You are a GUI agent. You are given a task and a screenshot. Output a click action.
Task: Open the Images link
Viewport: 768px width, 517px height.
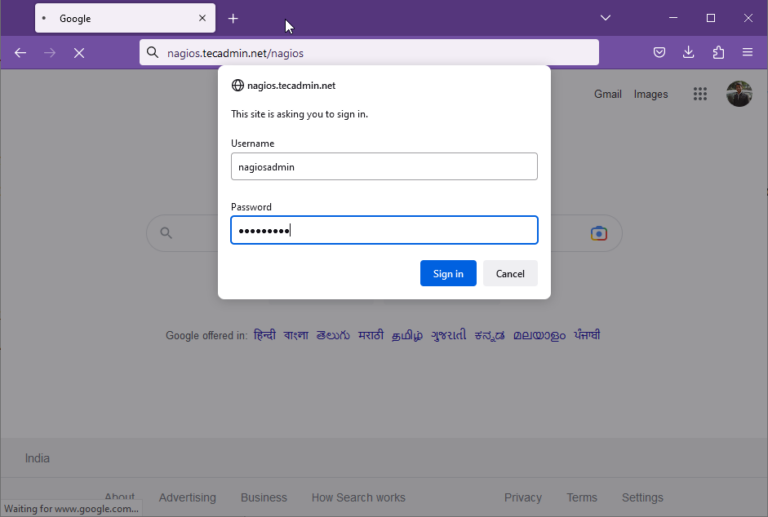tap(651, 94)
